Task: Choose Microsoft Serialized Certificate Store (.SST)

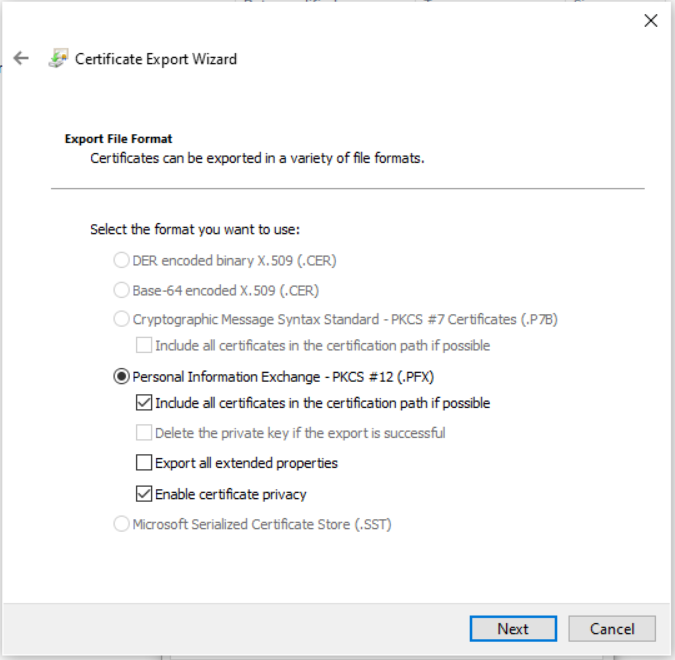Action: pos(122,523)
